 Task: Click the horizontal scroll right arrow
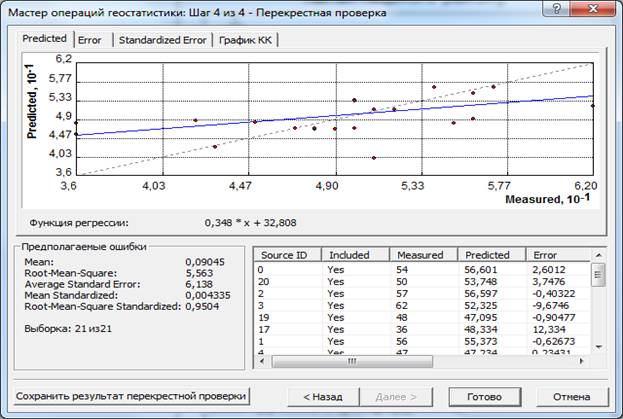click(582, 361)
